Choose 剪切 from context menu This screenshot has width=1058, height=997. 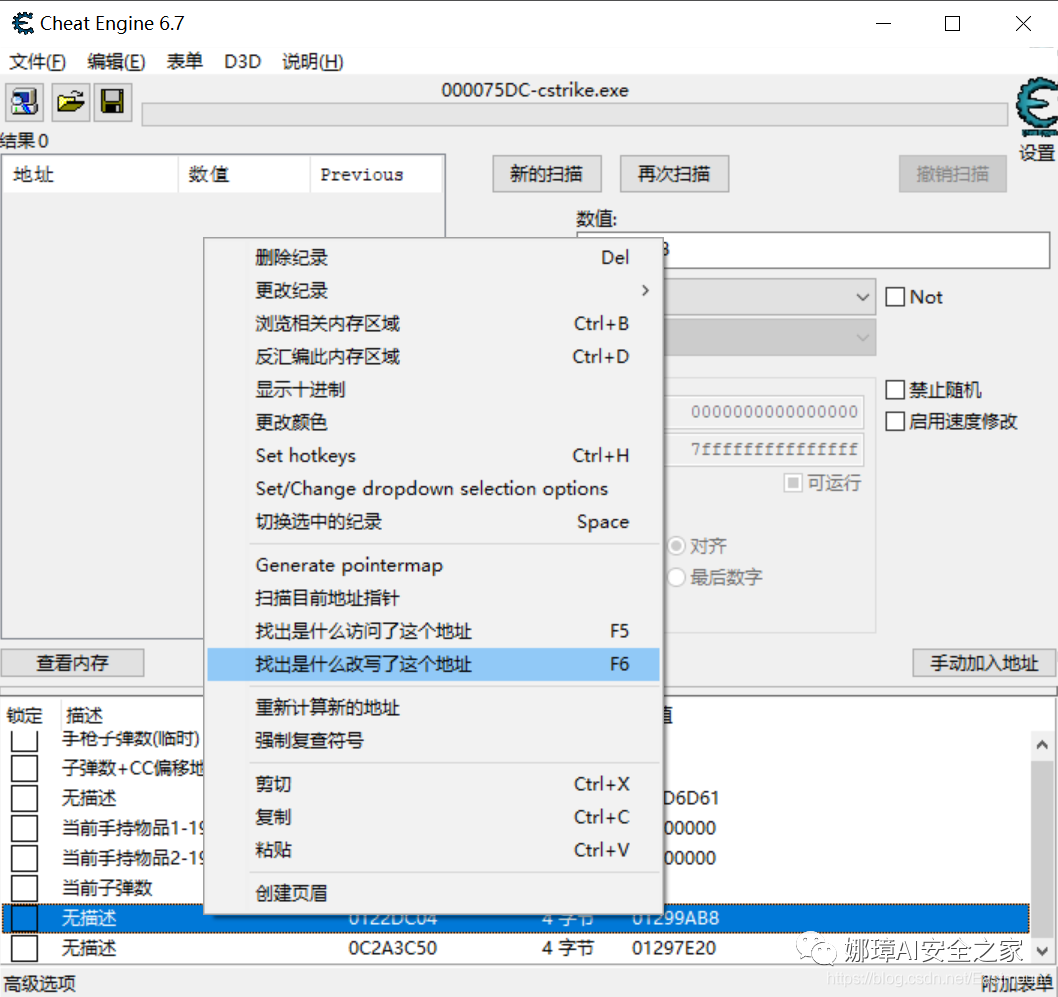coord(433,784)
